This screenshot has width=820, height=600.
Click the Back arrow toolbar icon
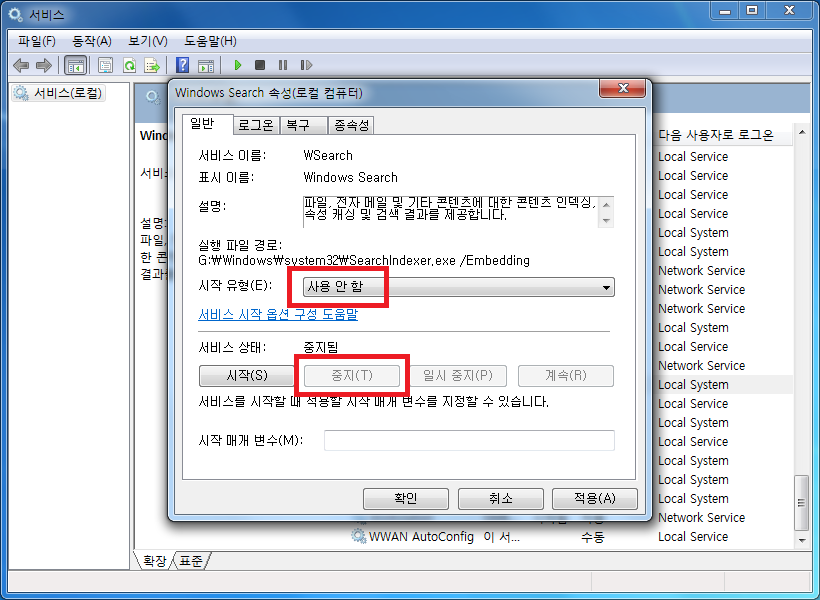click(x=21, y=65)
